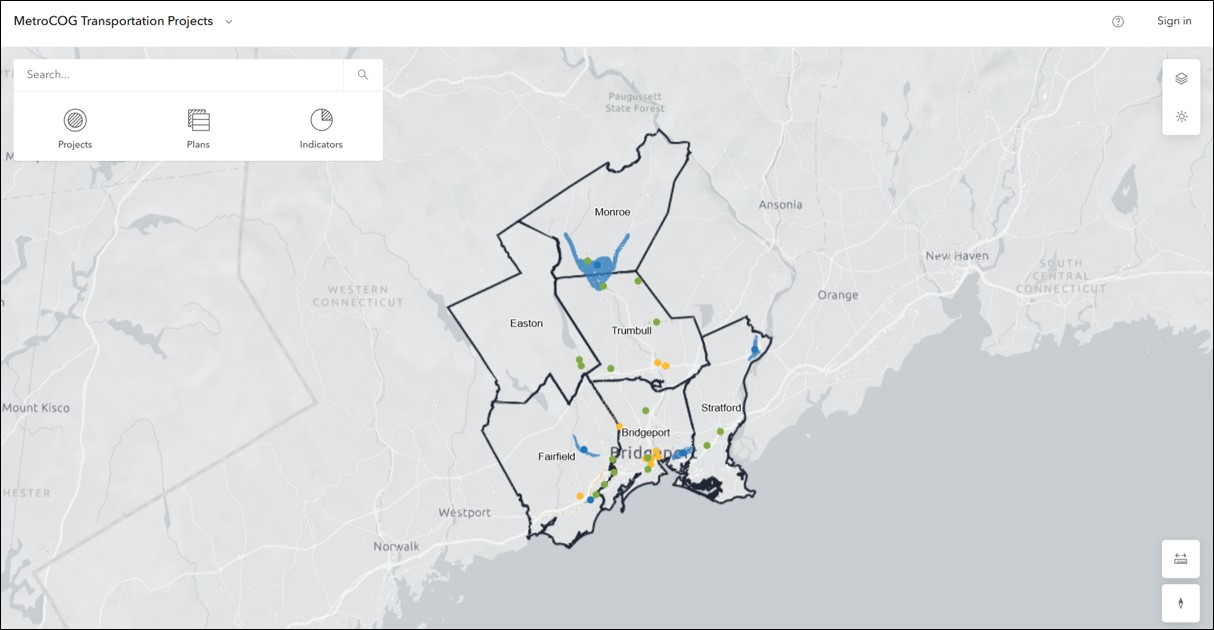The width and height of the screenshot is (1214, 630).
Task: Select the Fairfield town label
Action: click(x=557, y=456)
